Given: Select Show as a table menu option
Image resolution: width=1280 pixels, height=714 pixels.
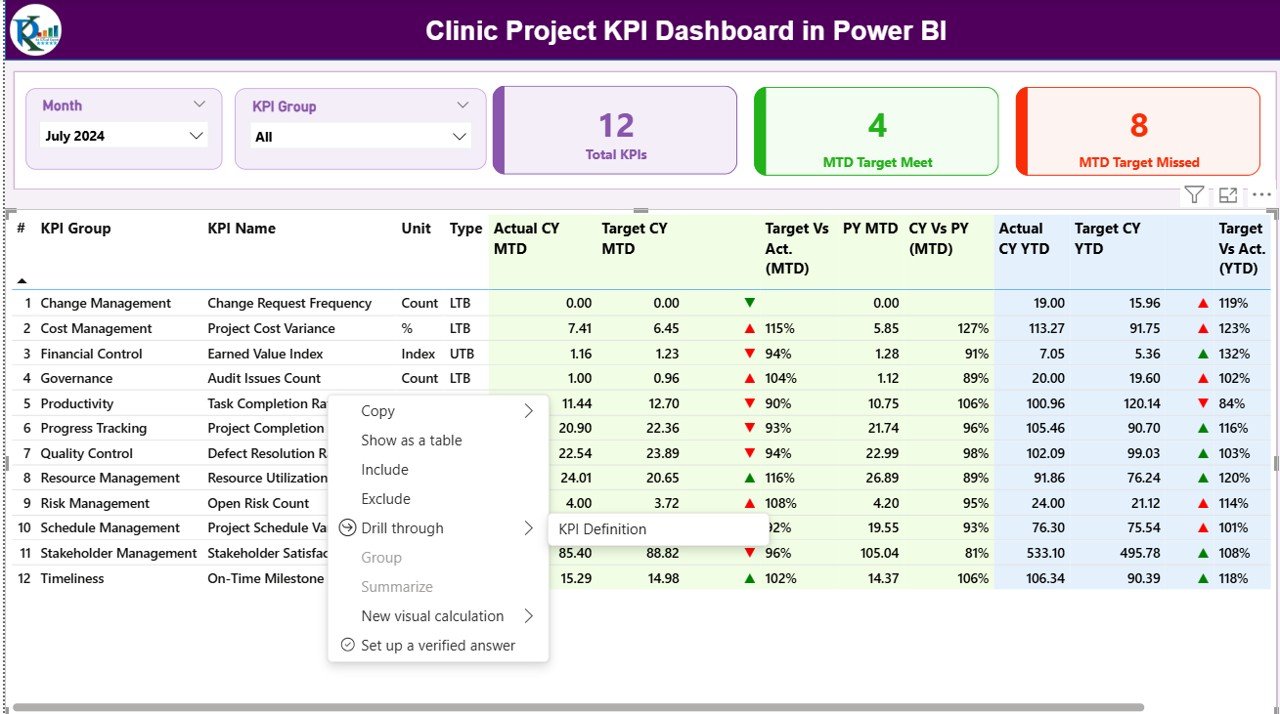Looking at the screenshot, I should (411, 440).
